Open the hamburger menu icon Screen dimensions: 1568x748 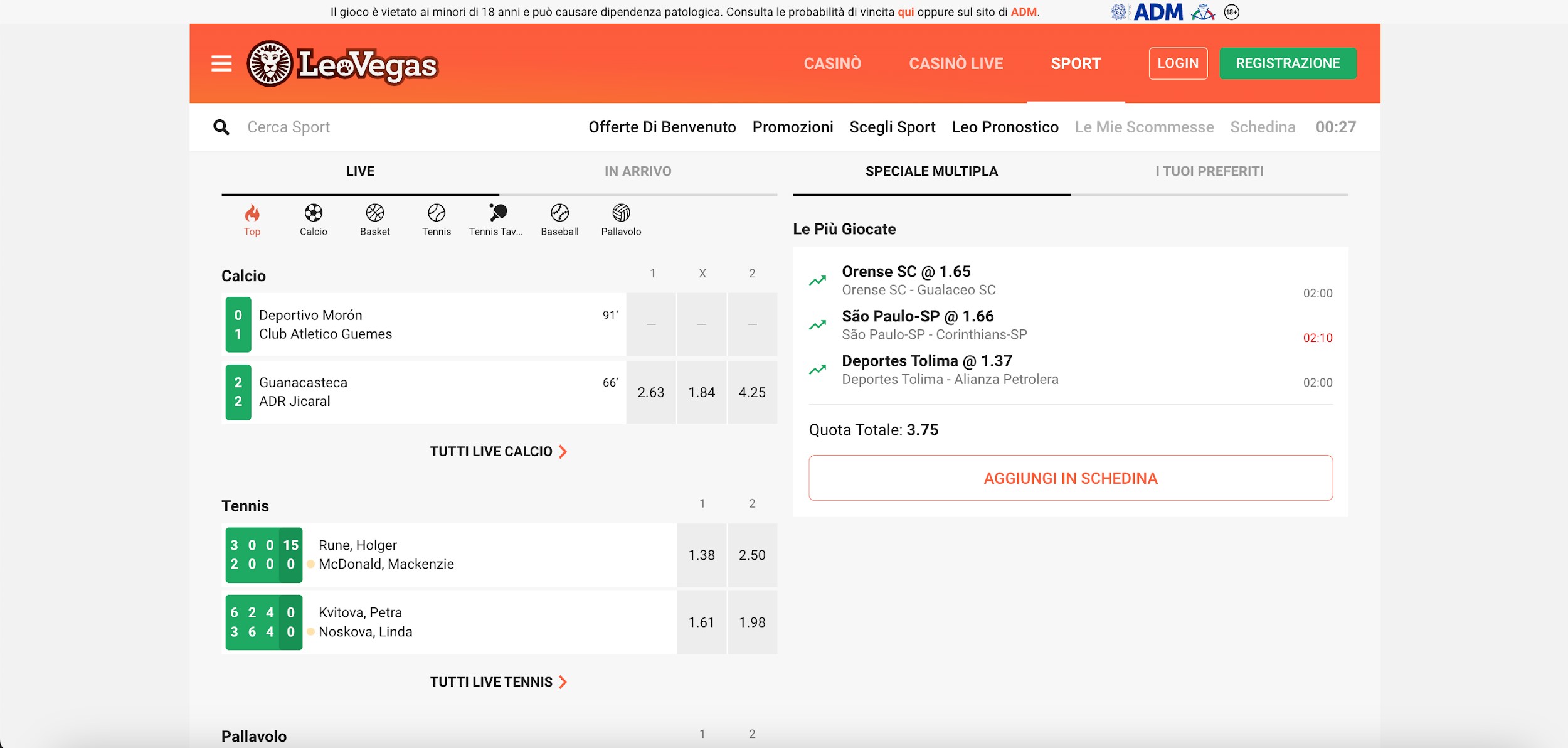click(221, 63)
